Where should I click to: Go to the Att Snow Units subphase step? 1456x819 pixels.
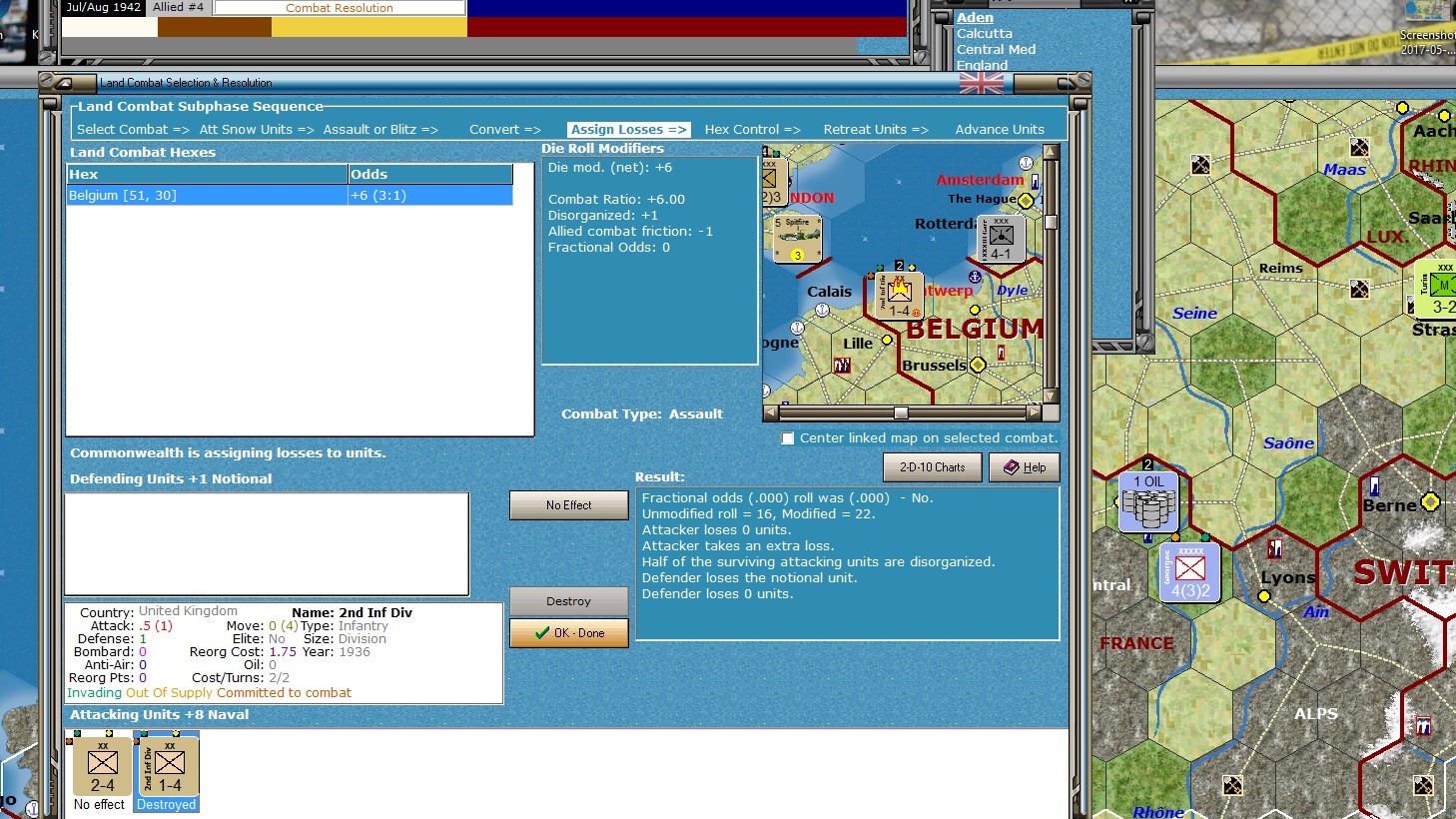[x=257, y=130]
